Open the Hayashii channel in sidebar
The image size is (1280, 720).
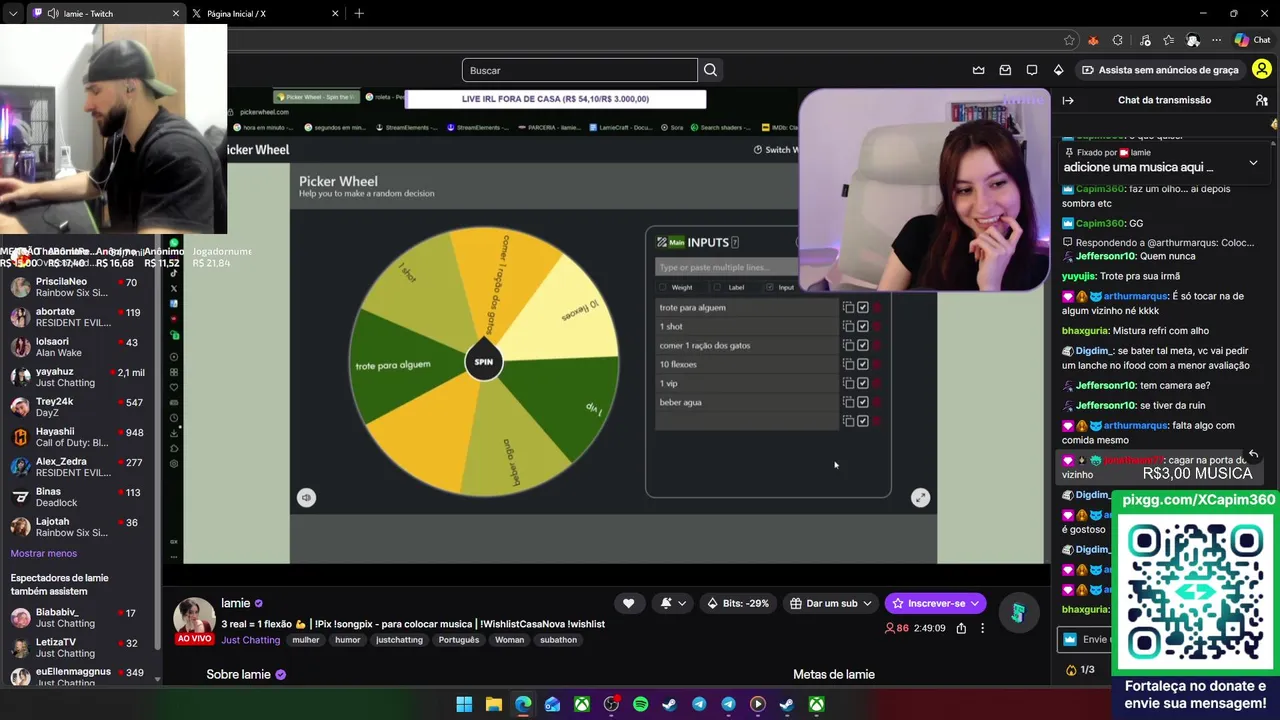coord(78,437)
